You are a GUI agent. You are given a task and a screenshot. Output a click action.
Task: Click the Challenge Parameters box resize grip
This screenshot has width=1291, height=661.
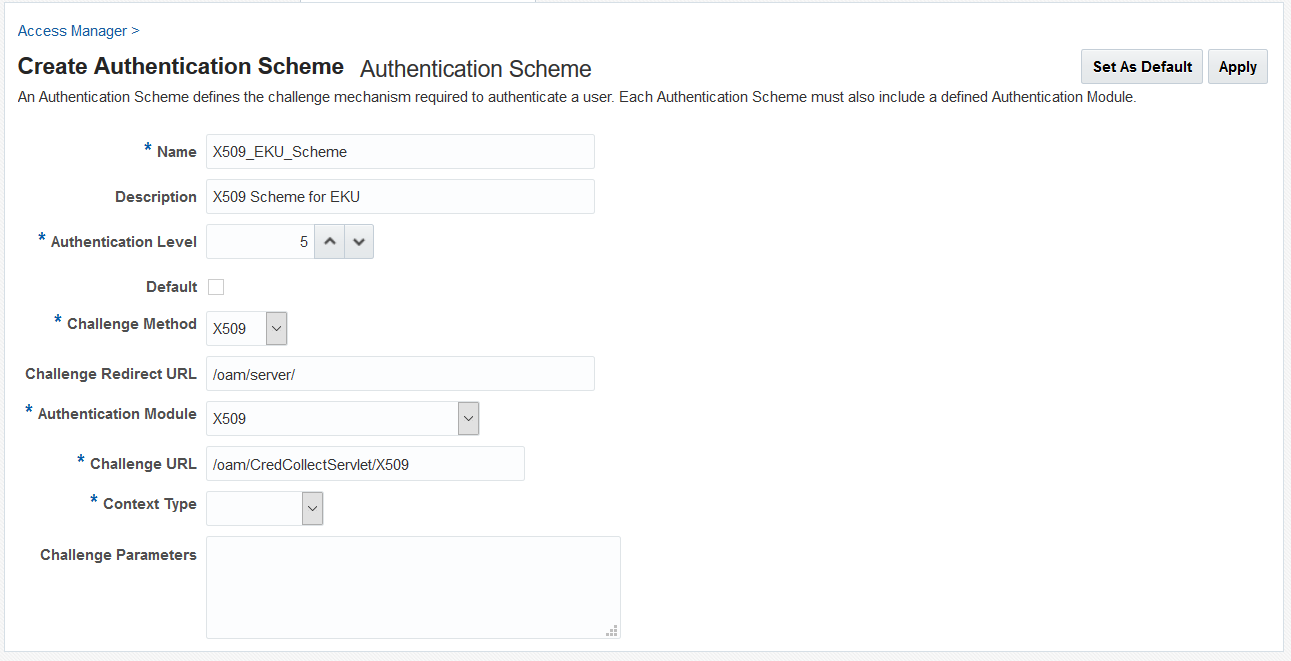pos(612,630)
